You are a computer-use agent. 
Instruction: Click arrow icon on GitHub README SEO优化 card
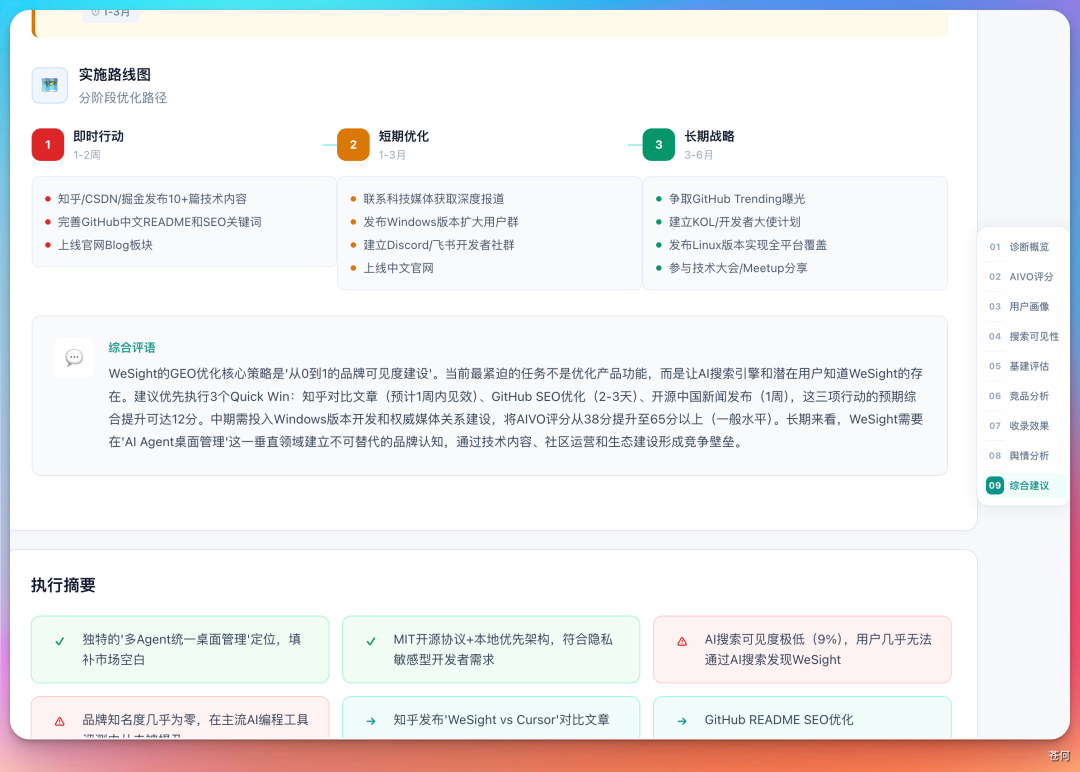click(x=682, y=721)
